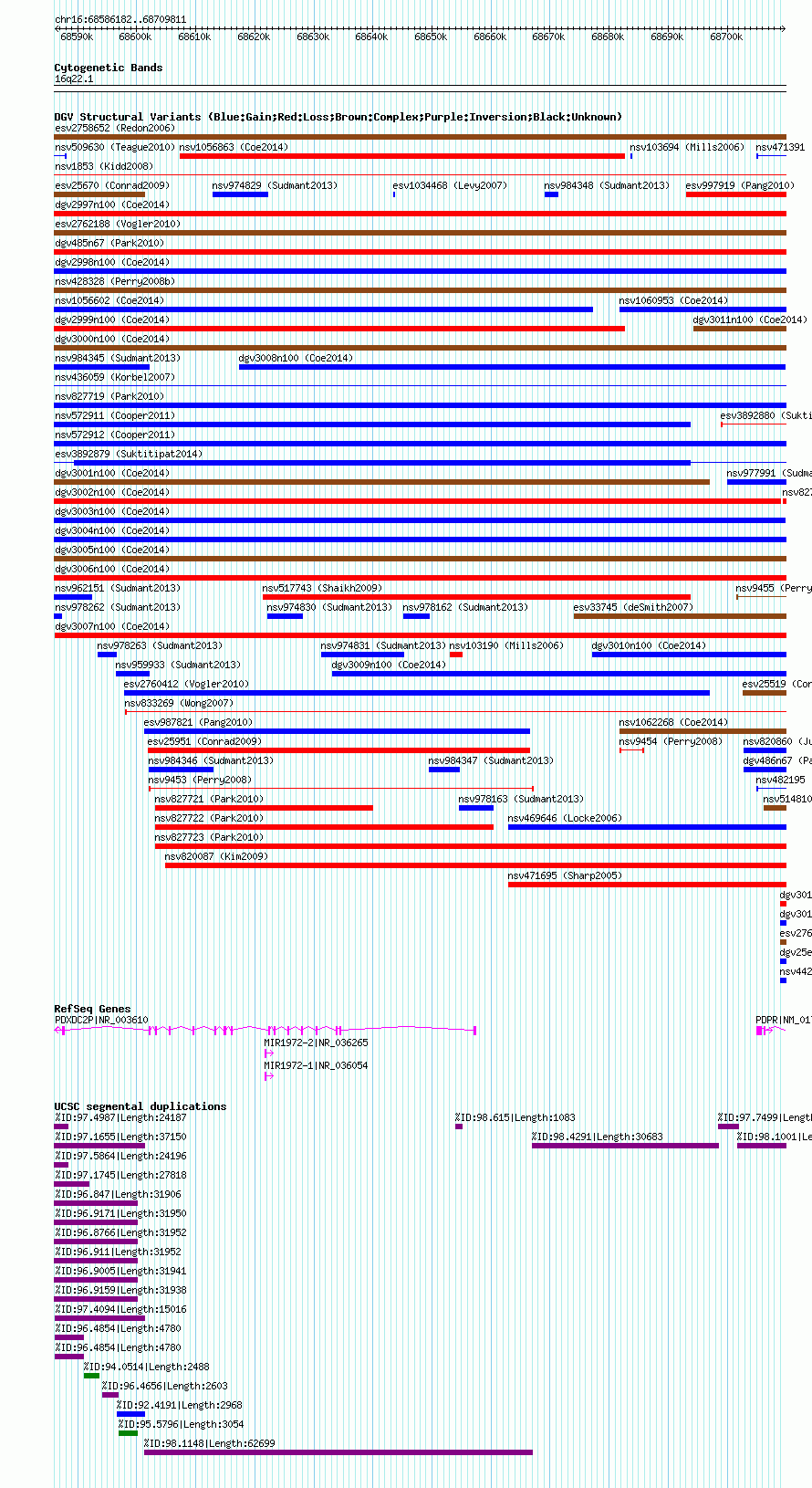Image resolution: width=812 pixels, height=1488 pixels.
Task: Open nsv1060953 (Coe2014) variant label
Action: pos(673,300)
